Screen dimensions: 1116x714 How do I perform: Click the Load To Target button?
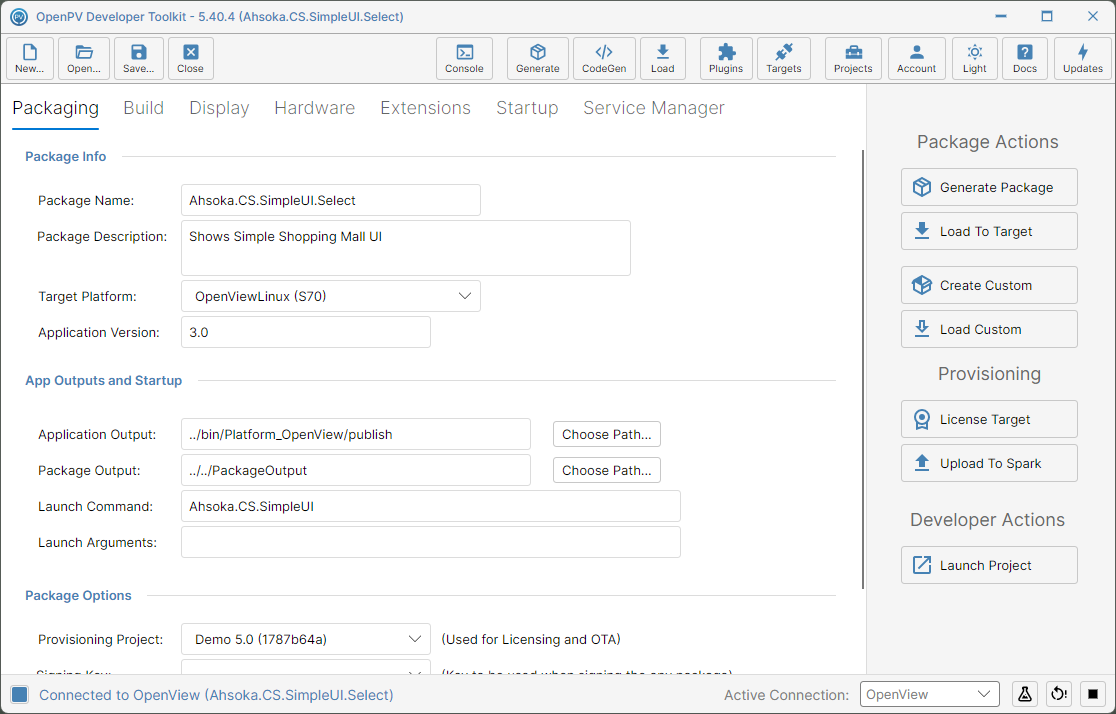pos(989,231)
